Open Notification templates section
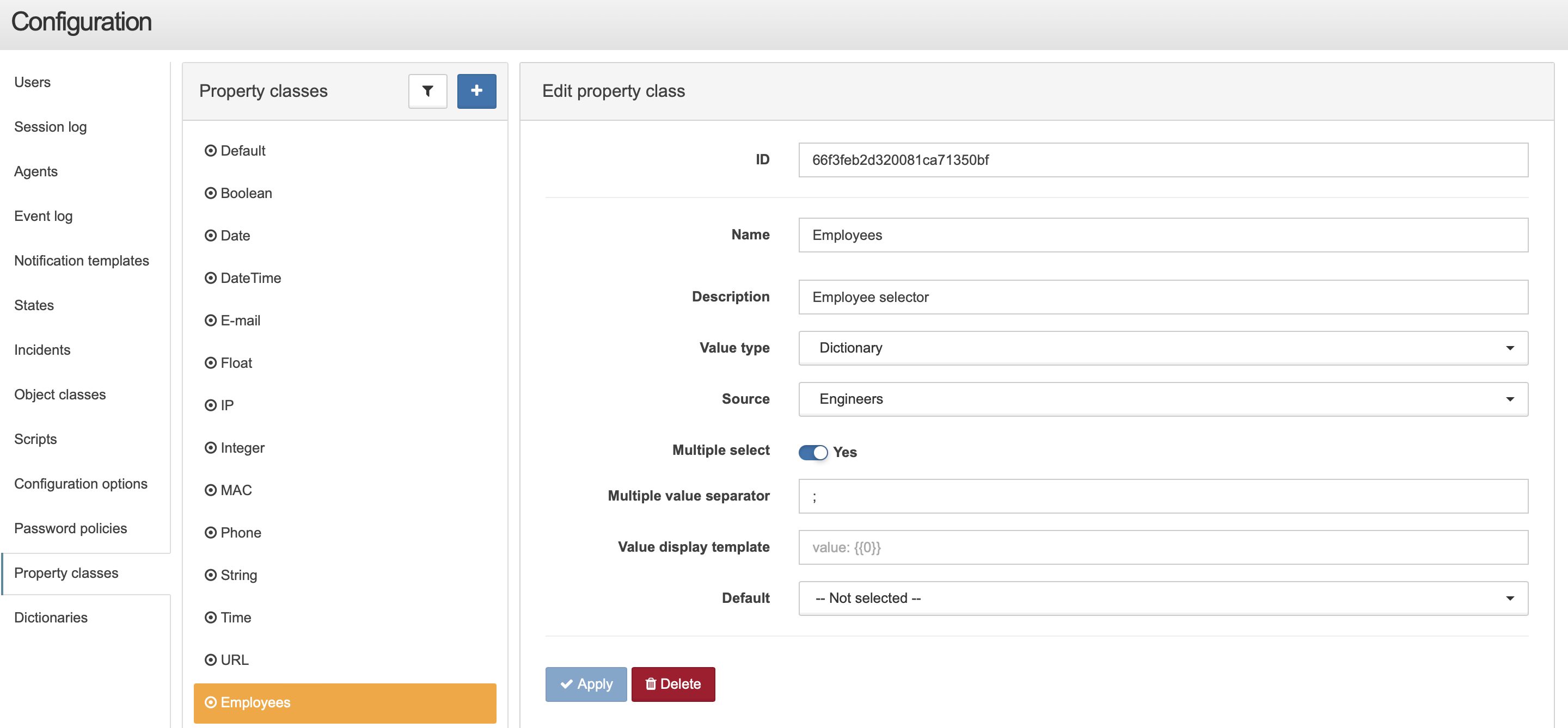This screenshot has height=728, width=1568. coord(82,261)
